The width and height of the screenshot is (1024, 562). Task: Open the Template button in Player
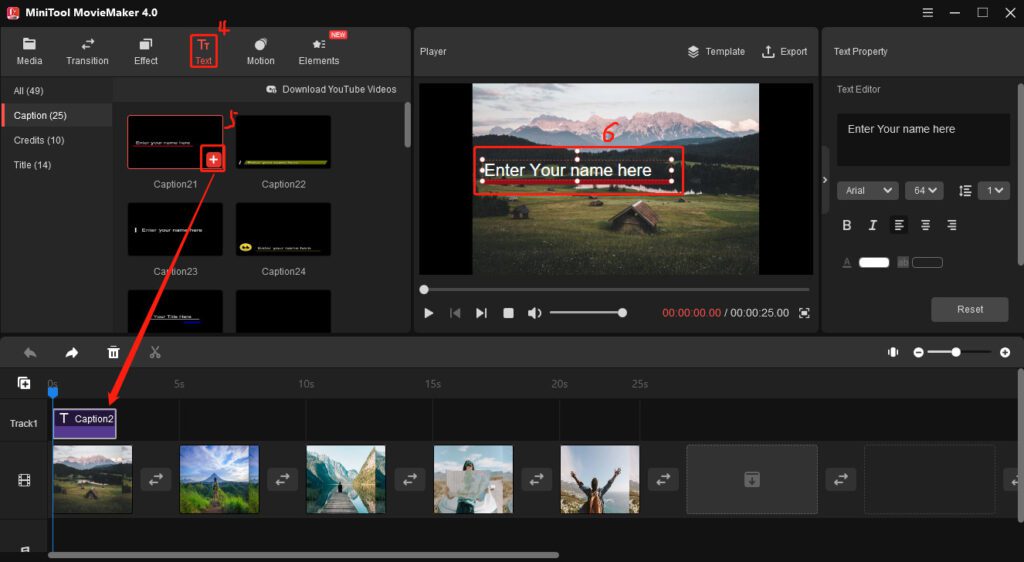716,52
